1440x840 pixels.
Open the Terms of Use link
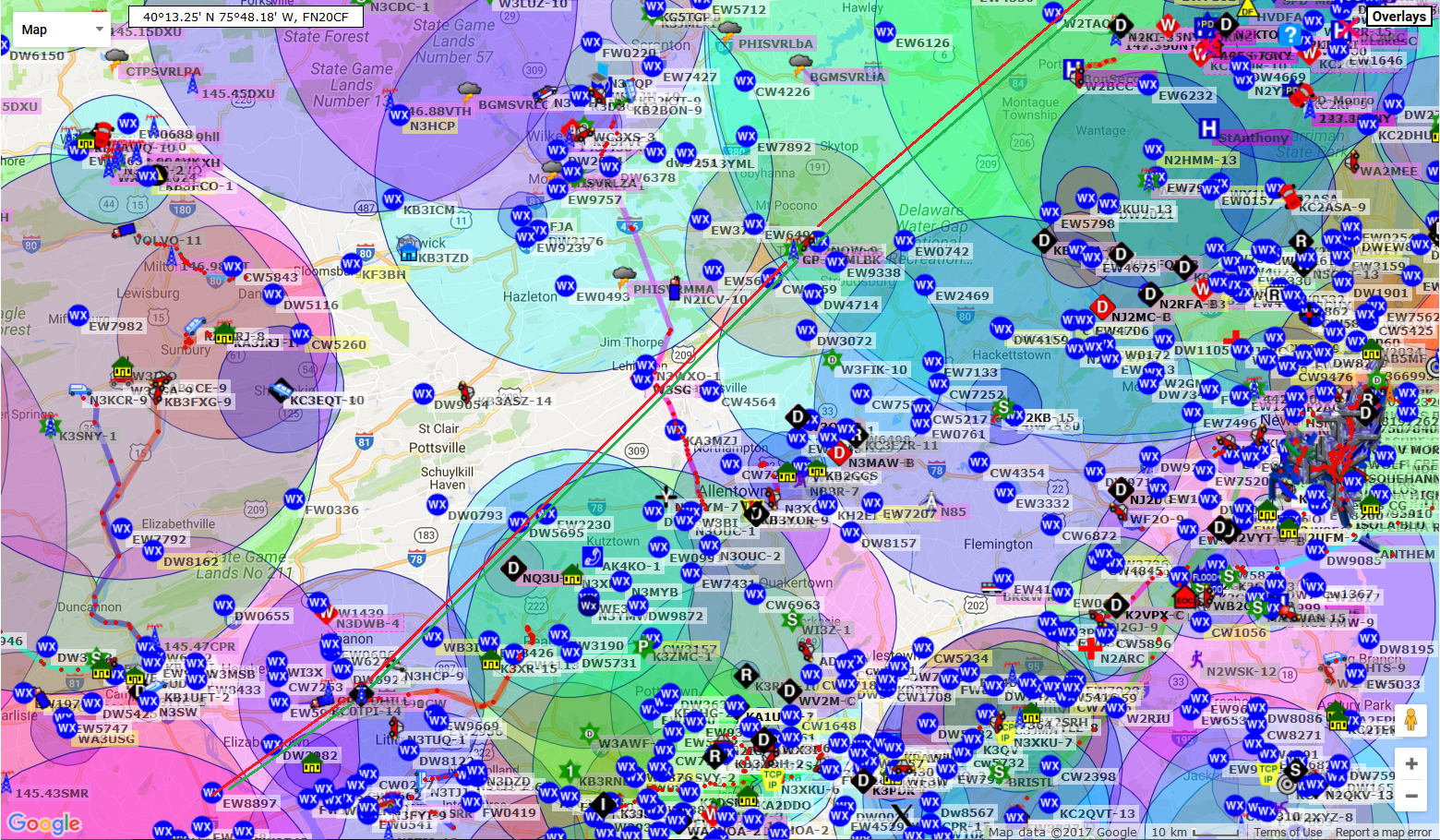[1288, 833]
